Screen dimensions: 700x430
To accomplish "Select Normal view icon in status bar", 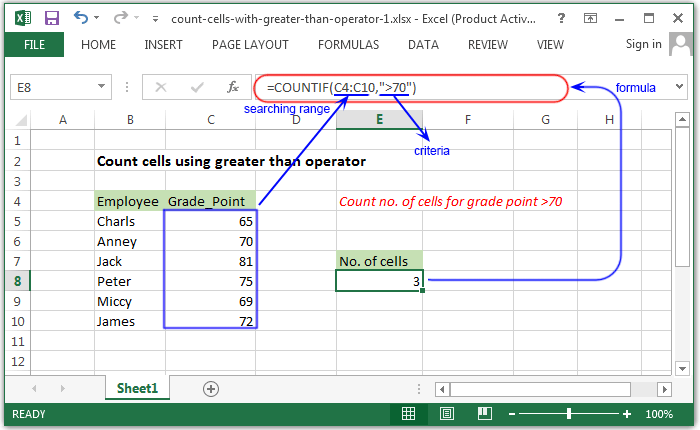I will click(408, 414).
